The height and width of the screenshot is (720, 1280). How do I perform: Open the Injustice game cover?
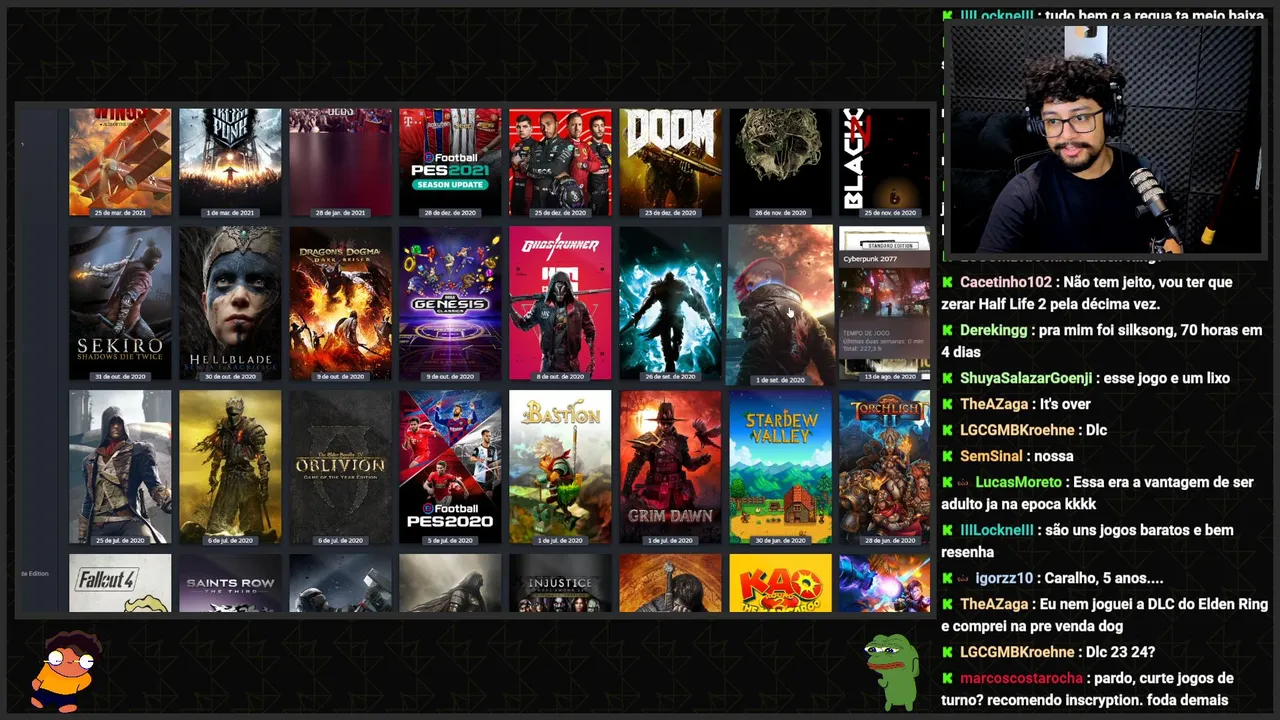[x=560, y=583]
